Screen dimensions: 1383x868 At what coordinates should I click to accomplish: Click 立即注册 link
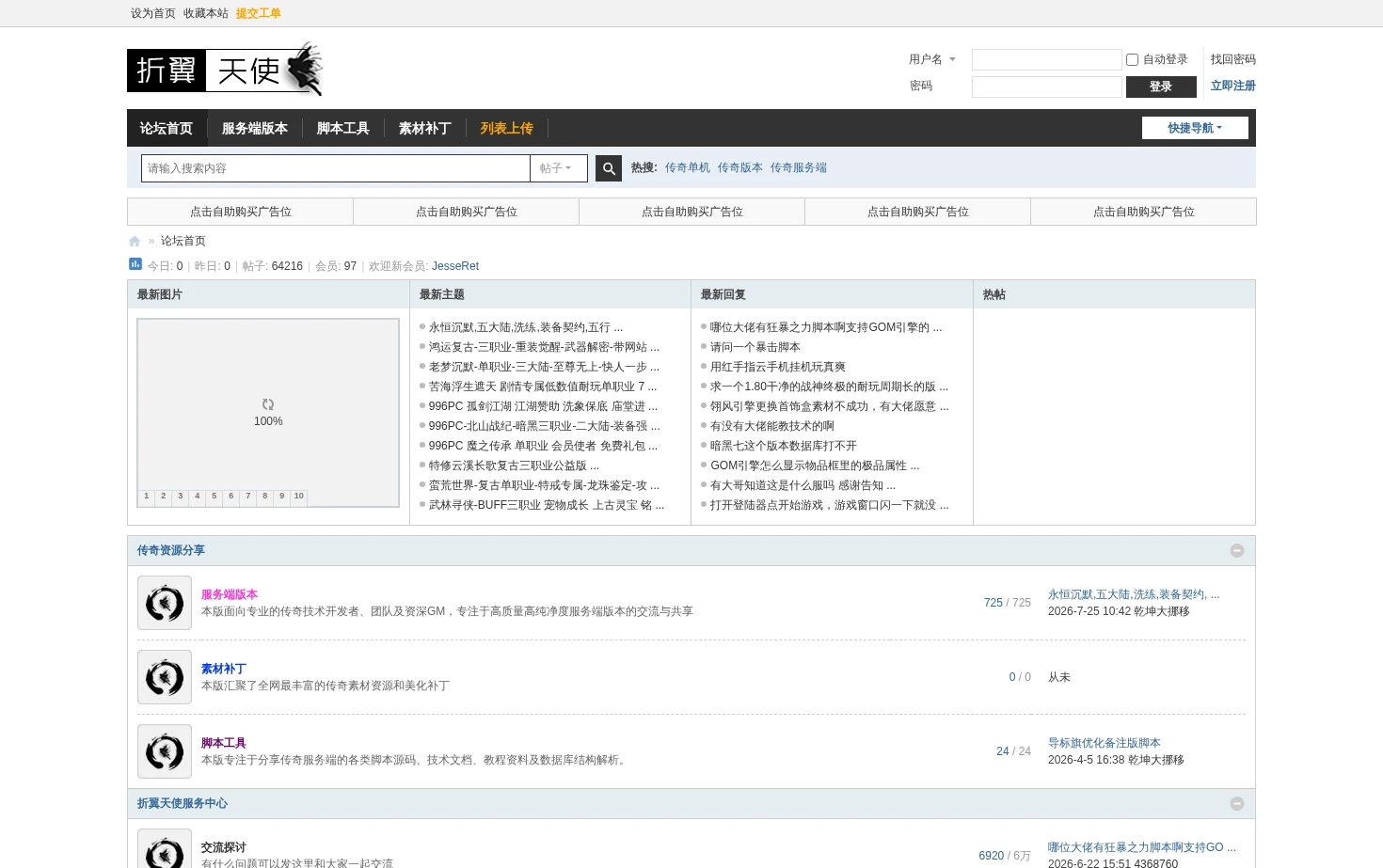[1232, 86]
